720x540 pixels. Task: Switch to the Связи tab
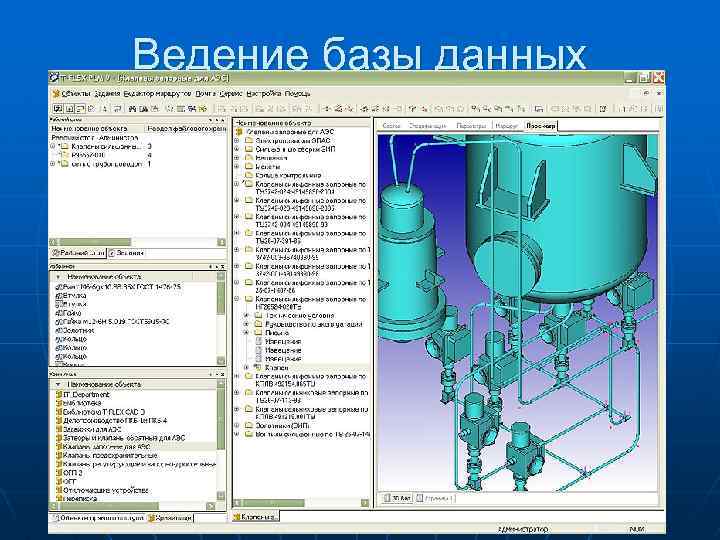391,125
